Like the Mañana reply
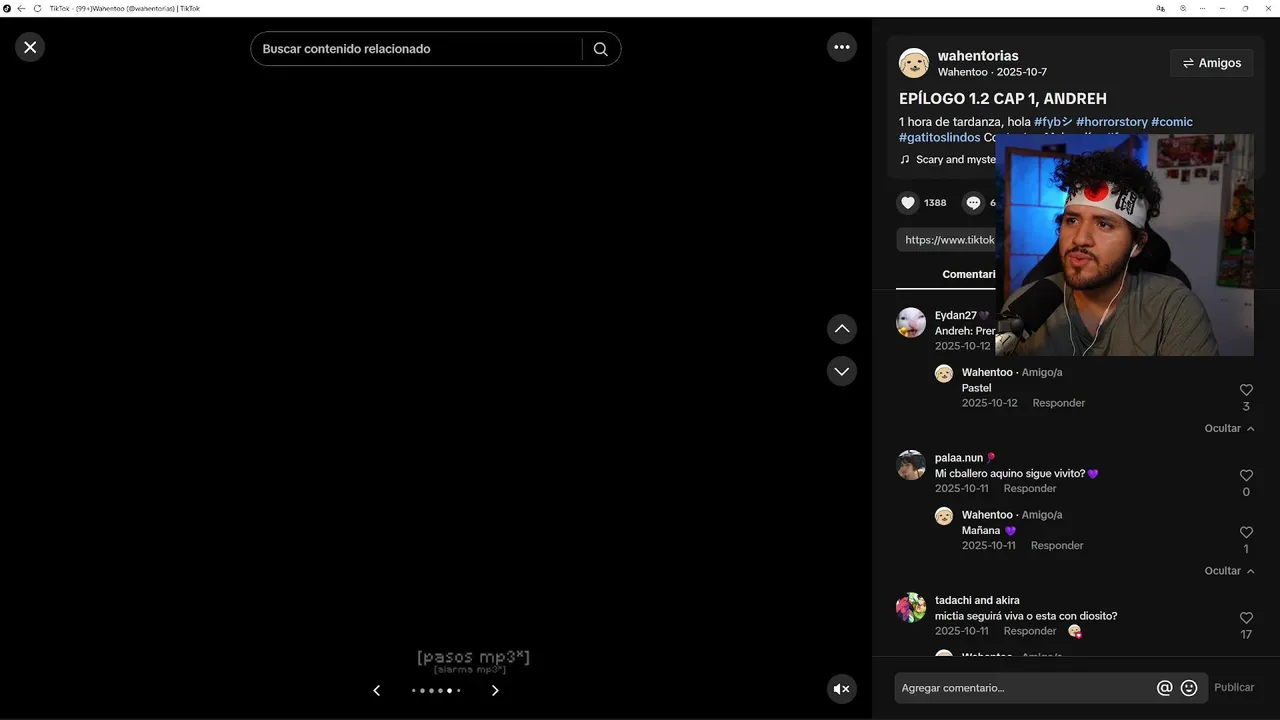The height and width of the screenshot is (720, 1280). 1246,533
